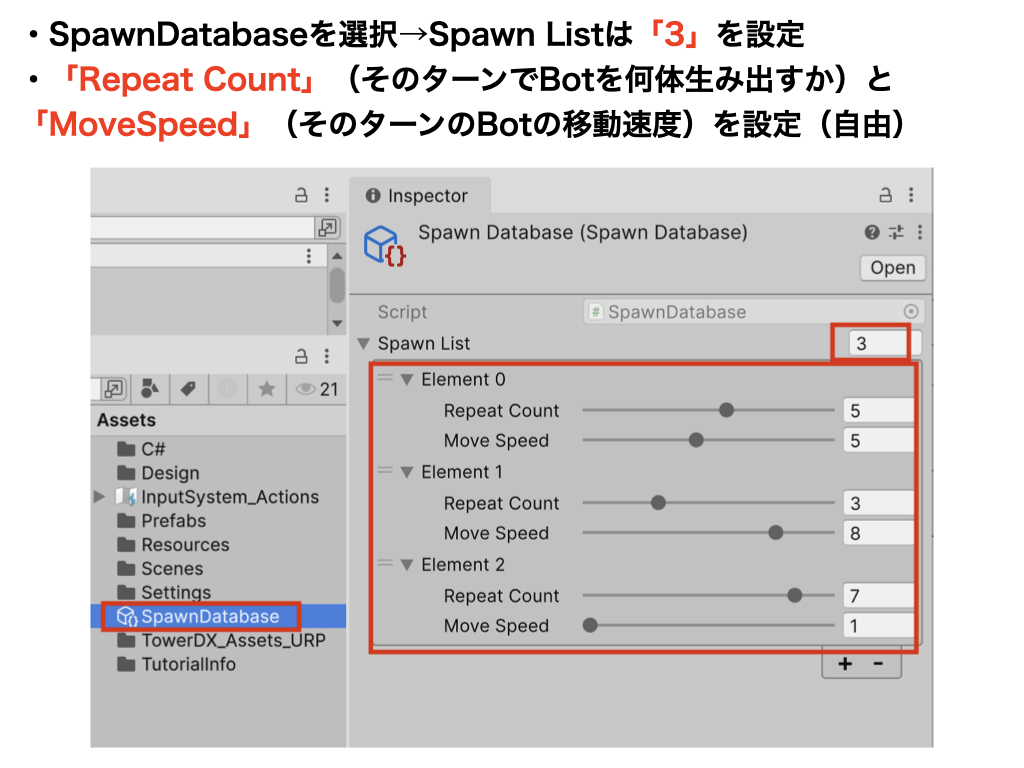Click the scrollbar down arrow
Image resolution: width=1024 pixels, height=768 pixels.
tap(337, 323)
